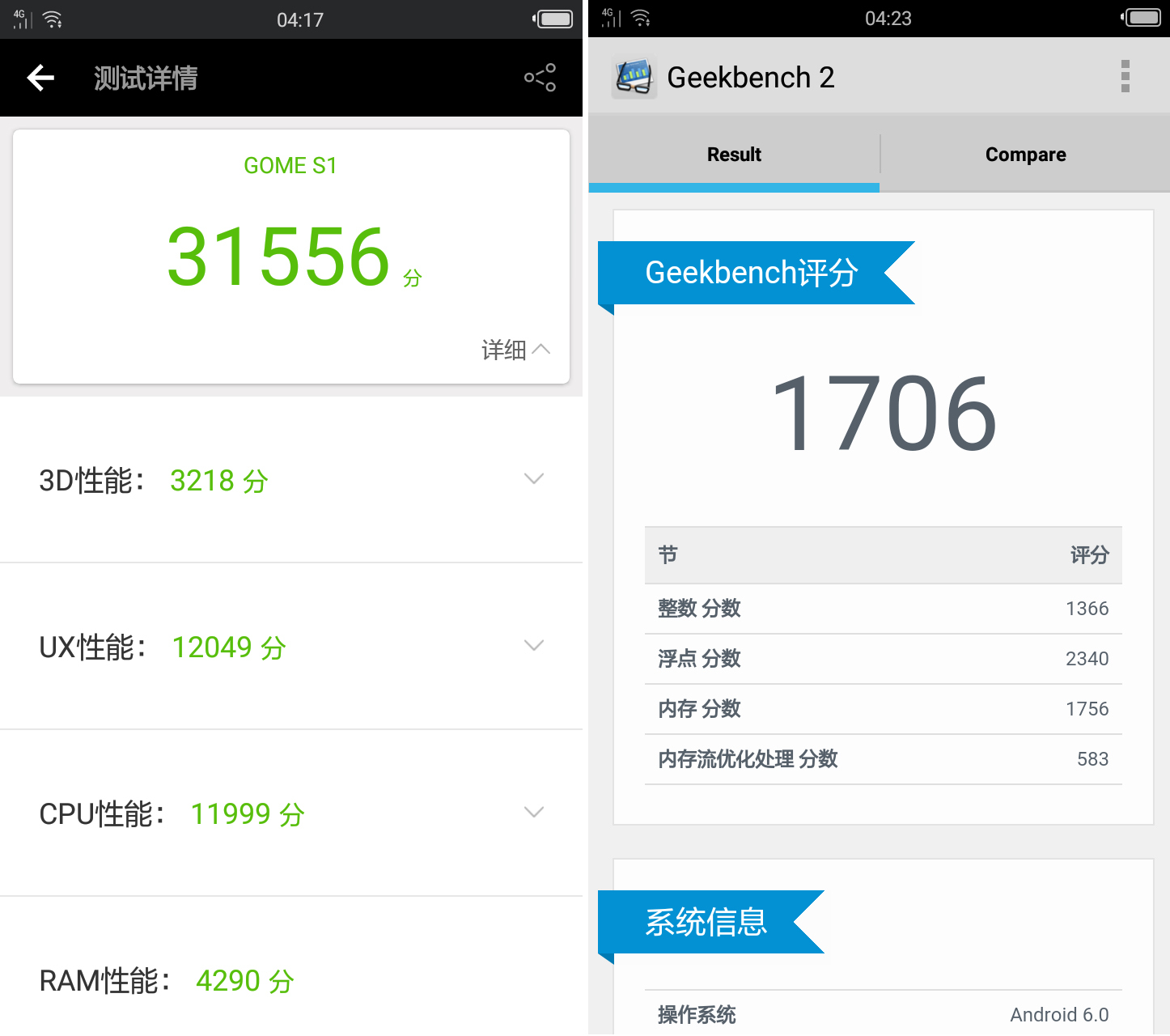Click the battery icon on AnTuTu status bar
The width and height of the screenshot is (1170, 1036).
point(554,19)
